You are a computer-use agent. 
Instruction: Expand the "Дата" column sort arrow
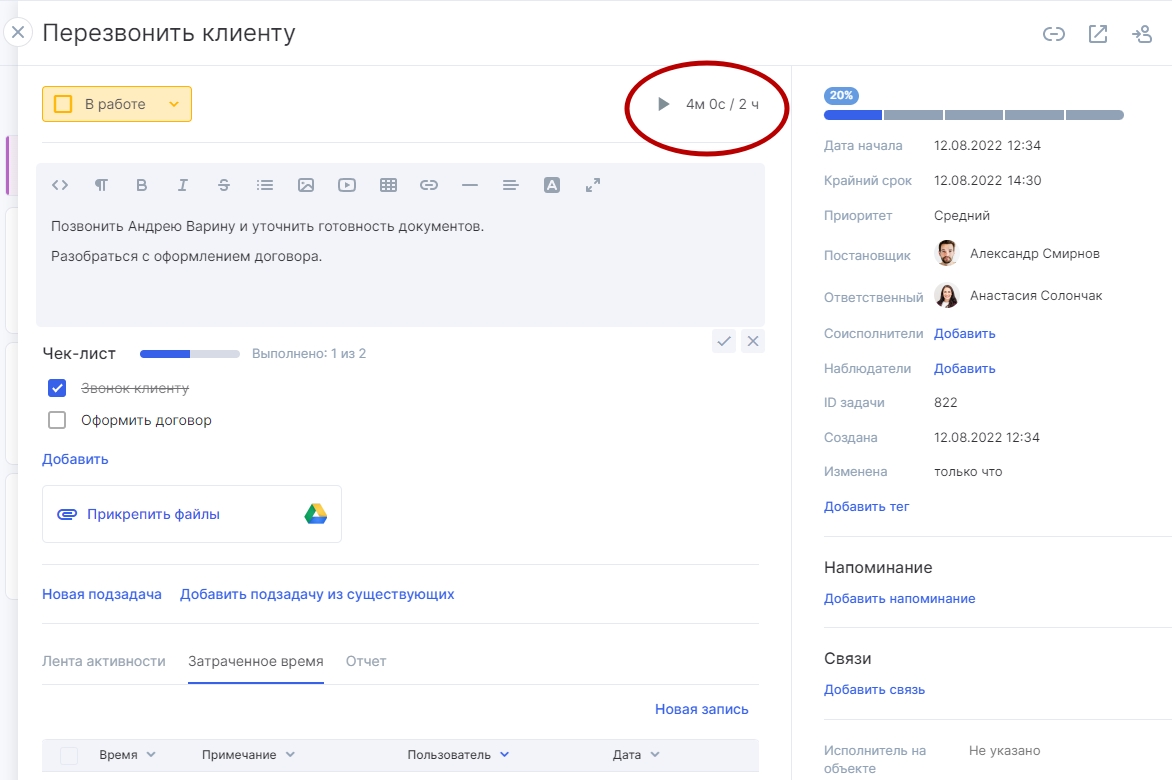pyautogui.click(x=655, y=755)
